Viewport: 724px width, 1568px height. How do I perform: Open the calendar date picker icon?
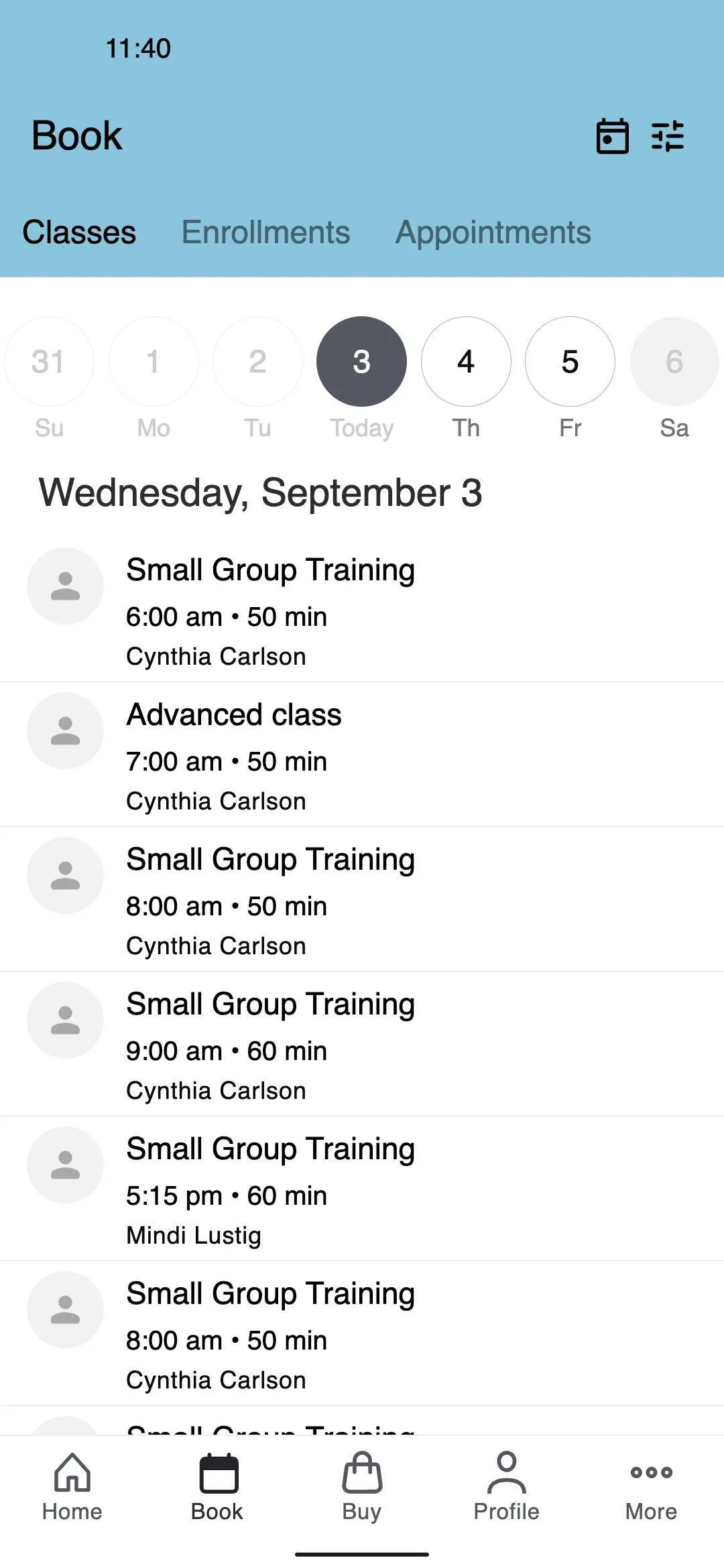tap(612, 136)
